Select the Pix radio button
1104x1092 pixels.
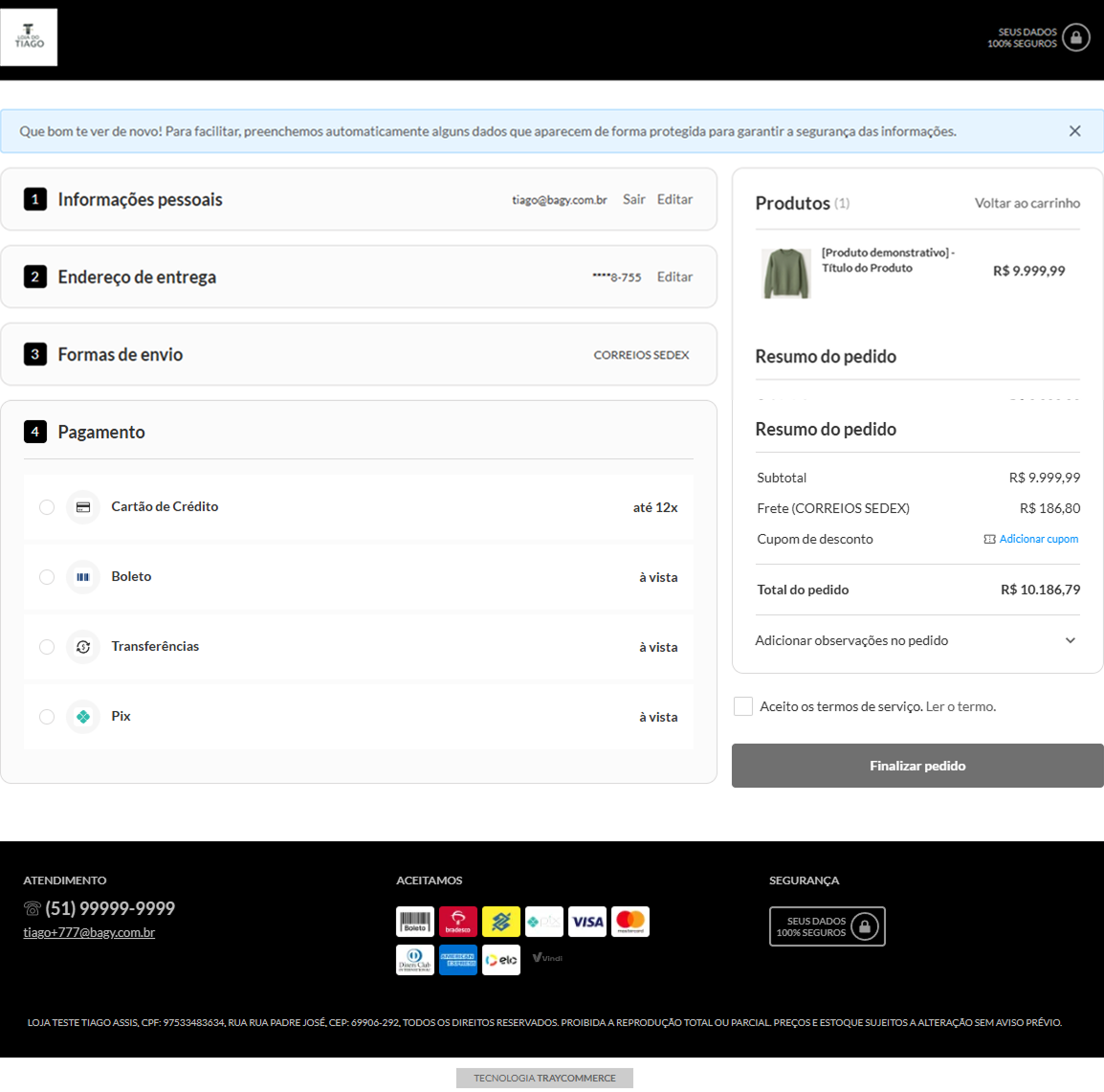point(47,717)
